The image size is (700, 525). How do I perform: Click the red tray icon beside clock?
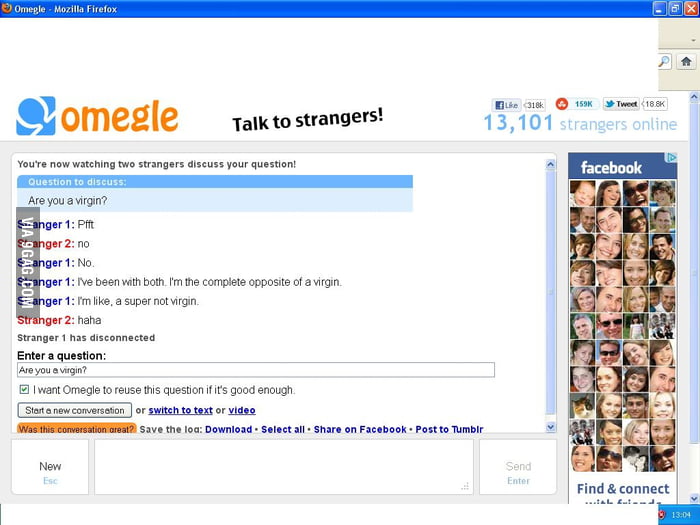click(662, 515)
